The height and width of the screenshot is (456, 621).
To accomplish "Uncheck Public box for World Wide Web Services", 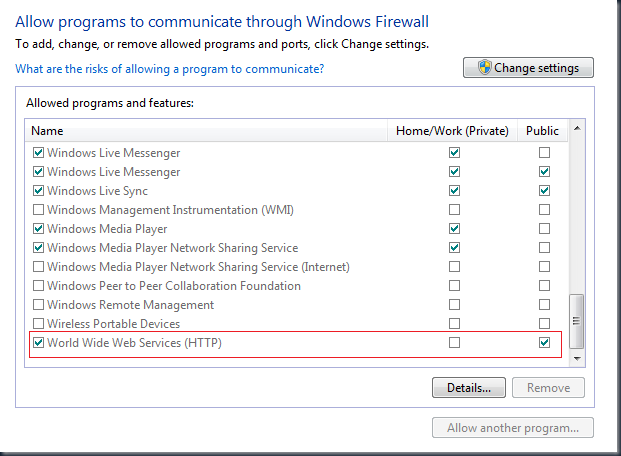I will [x=544, y=343].
